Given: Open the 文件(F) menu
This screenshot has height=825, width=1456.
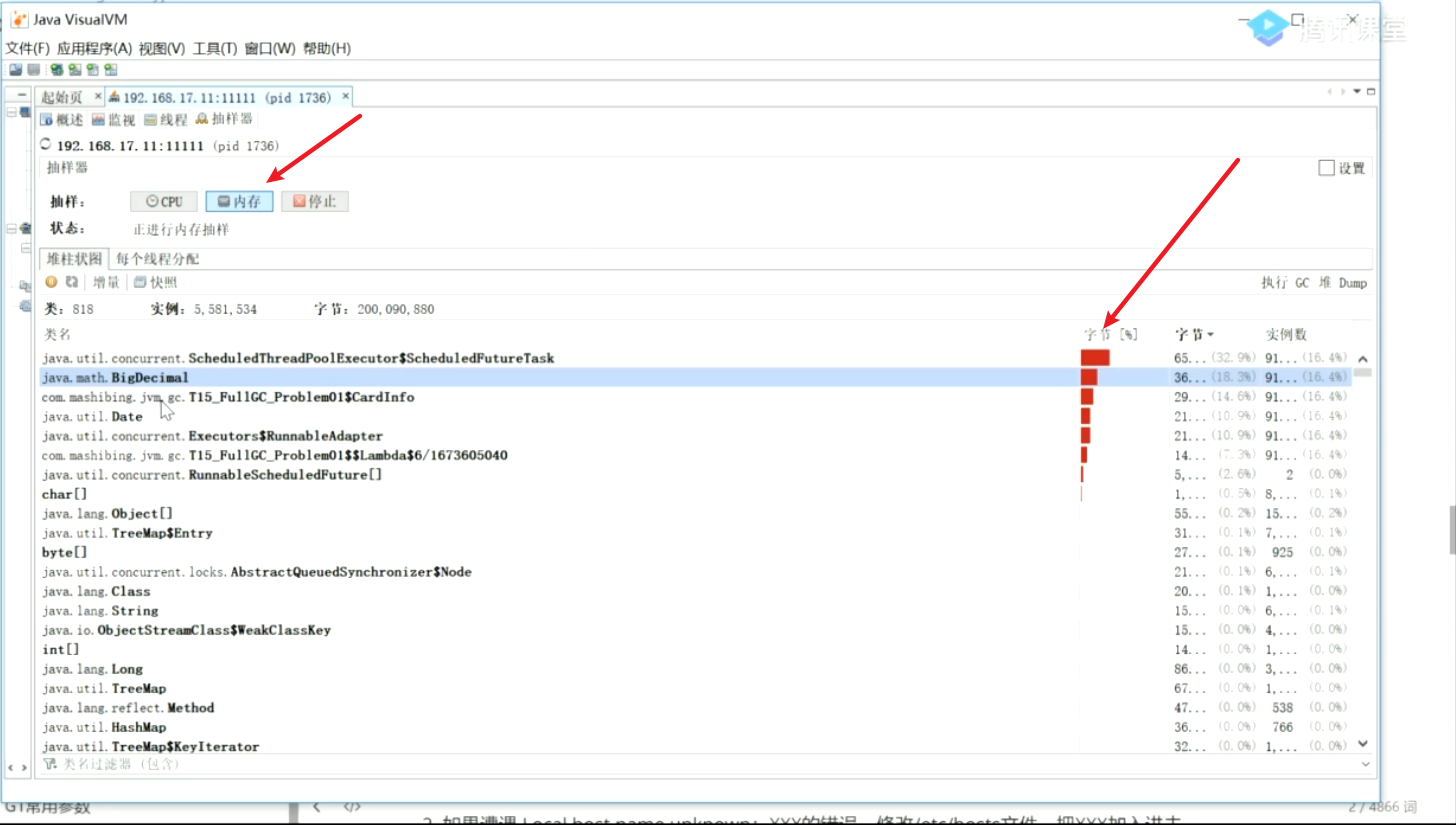Looking at the screenshot, I should coord(27,48).
